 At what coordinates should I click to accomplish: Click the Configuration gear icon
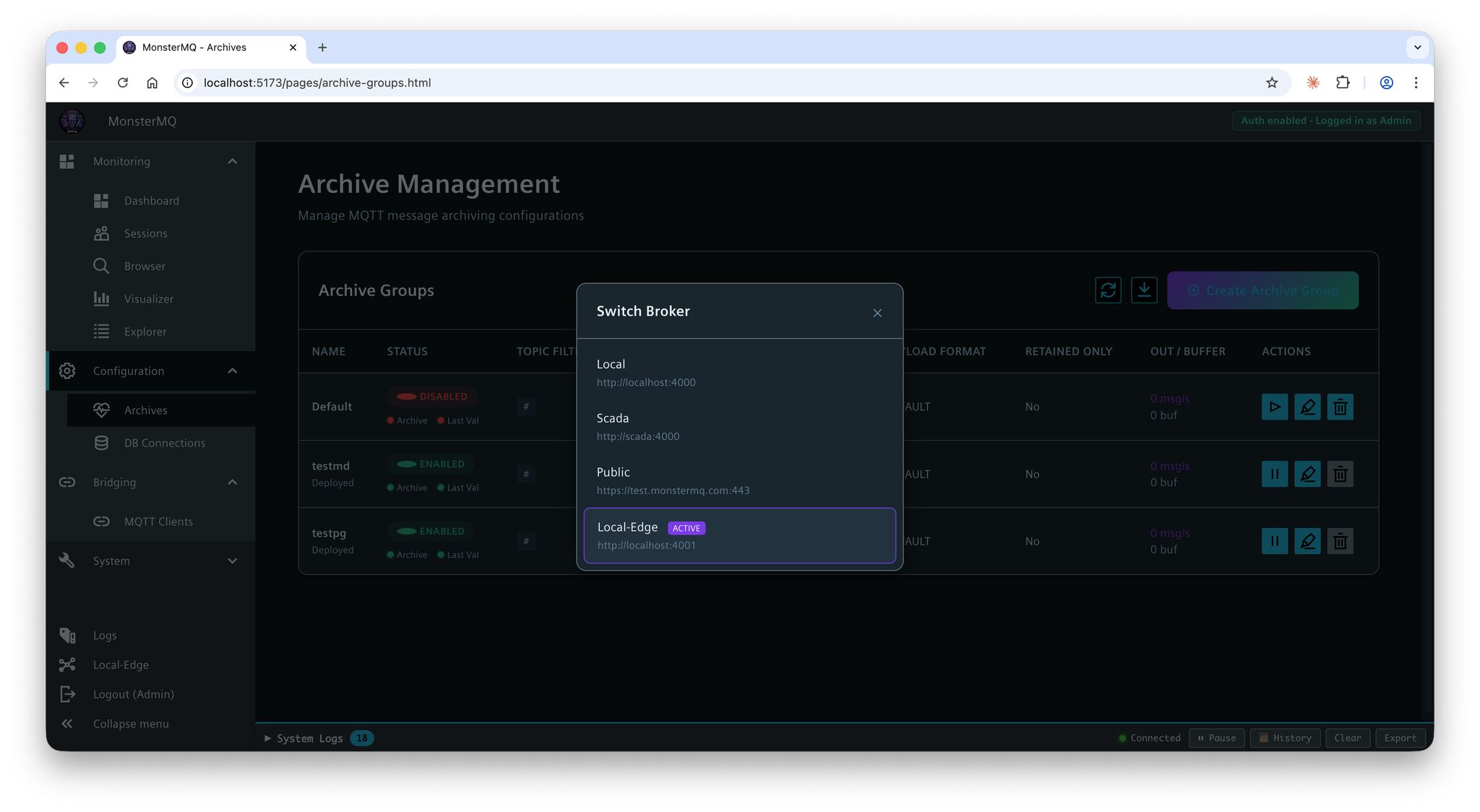67,371
